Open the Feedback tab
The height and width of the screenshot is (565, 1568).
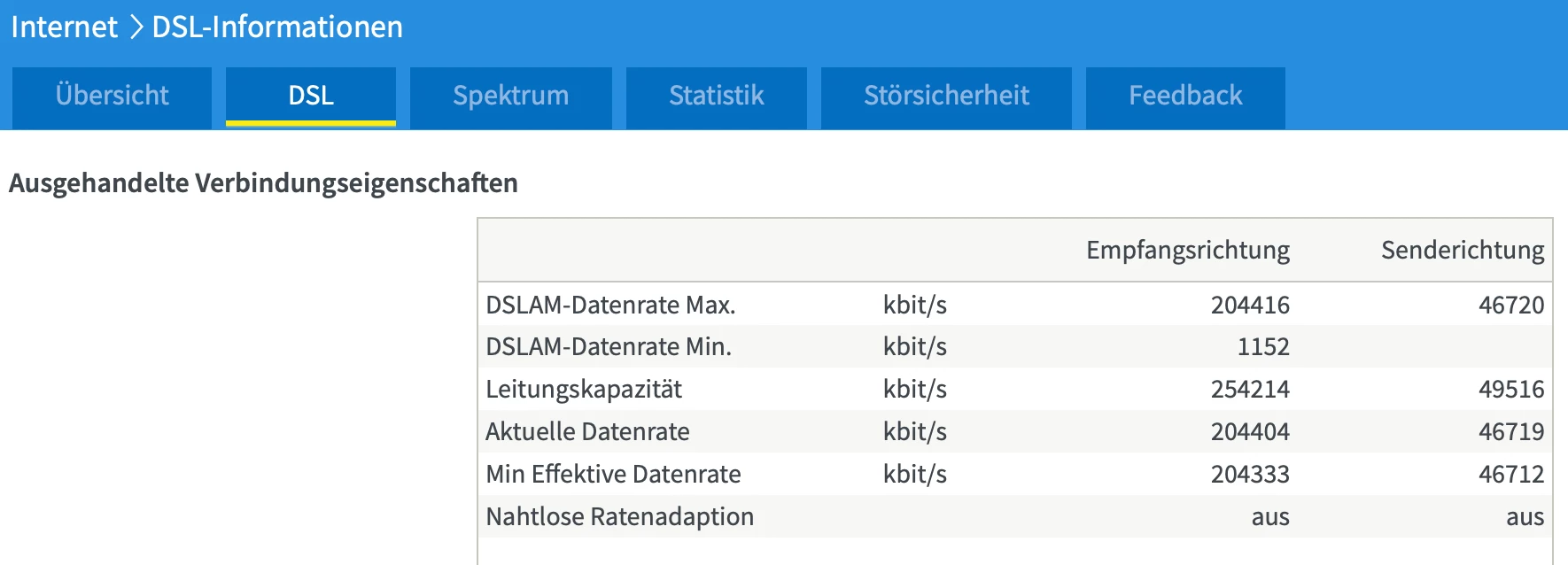[1185, 96]
